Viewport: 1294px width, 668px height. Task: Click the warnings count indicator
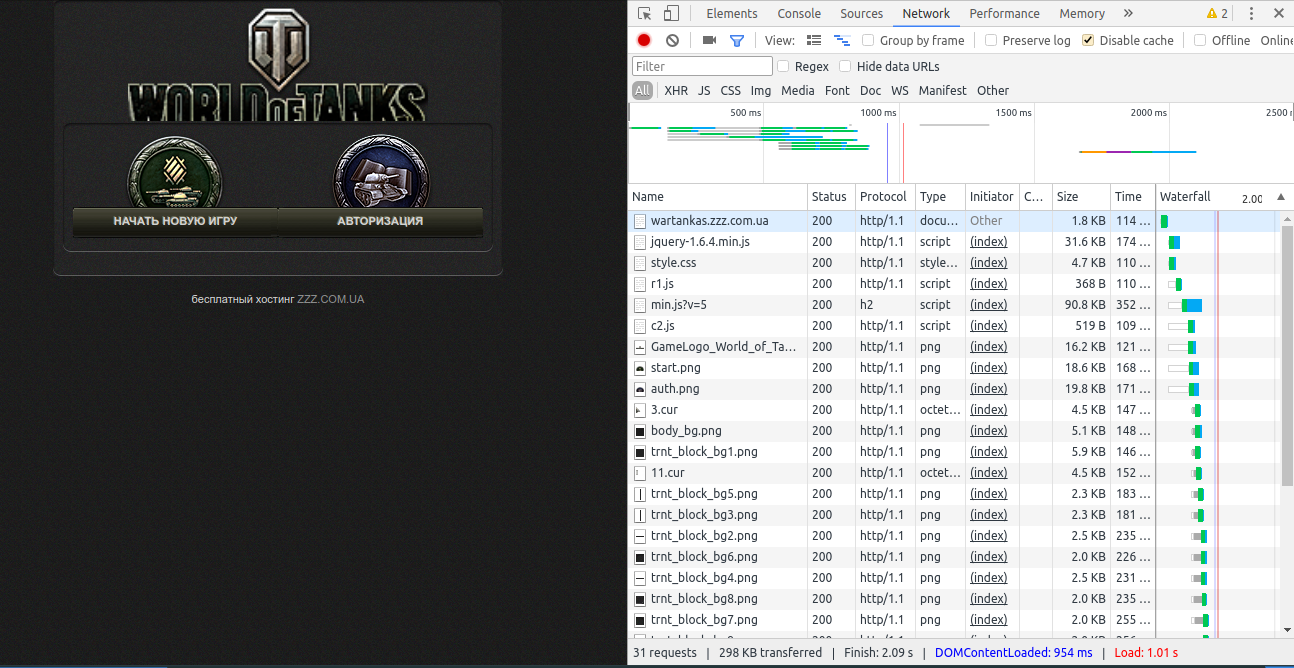1217,13
